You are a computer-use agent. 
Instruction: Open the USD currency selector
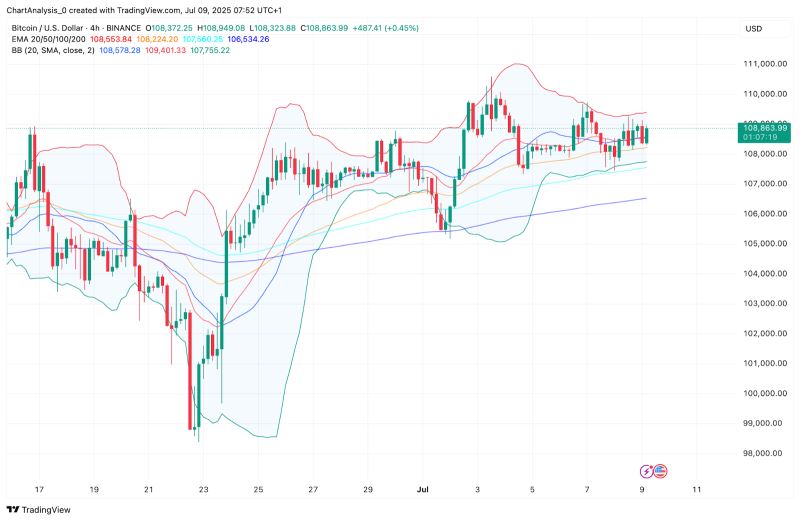point(753,28)
